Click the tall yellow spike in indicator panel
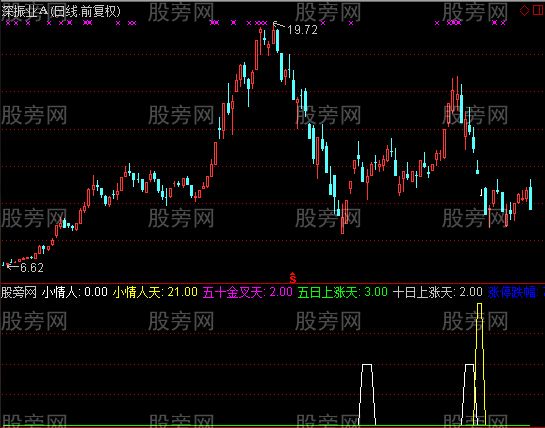 point(479,363)
